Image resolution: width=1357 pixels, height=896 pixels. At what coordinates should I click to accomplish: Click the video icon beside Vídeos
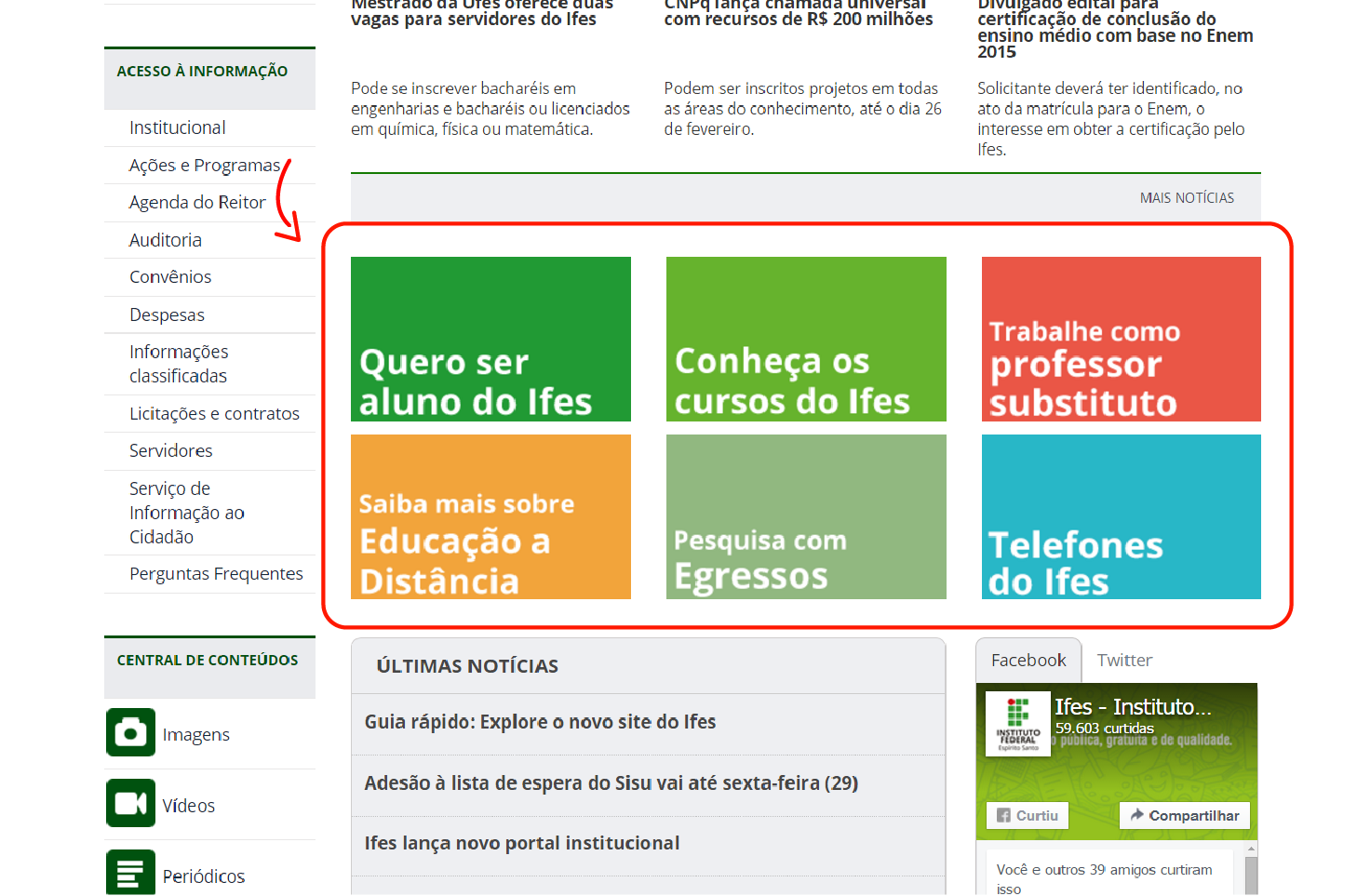130,803
